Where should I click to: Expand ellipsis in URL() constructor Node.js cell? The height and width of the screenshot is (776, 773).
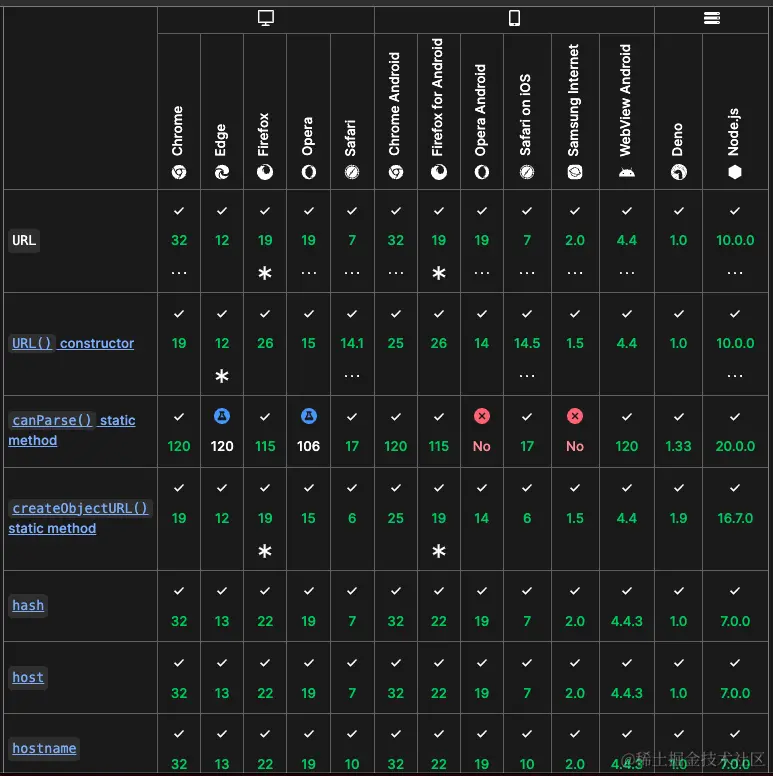pyautogui.click(x=735, y=376)
